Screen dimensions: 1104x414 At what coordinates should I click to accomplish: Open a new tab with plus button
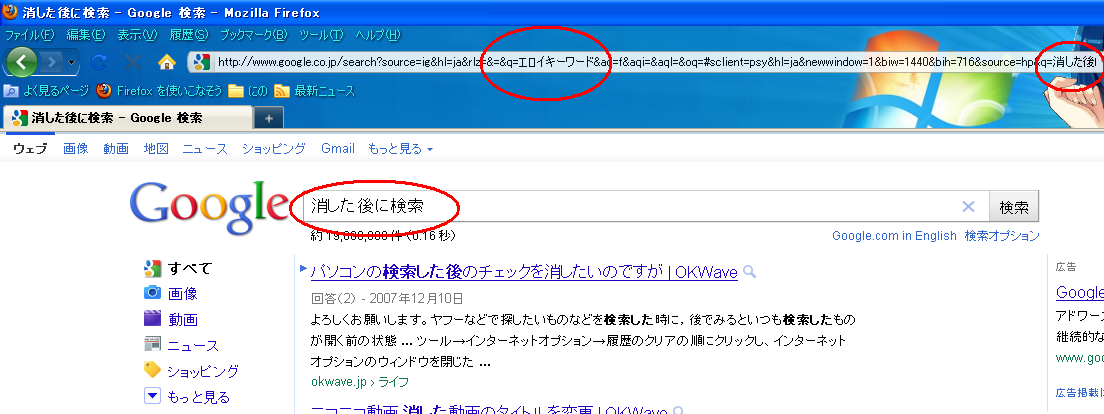point(268,118)
